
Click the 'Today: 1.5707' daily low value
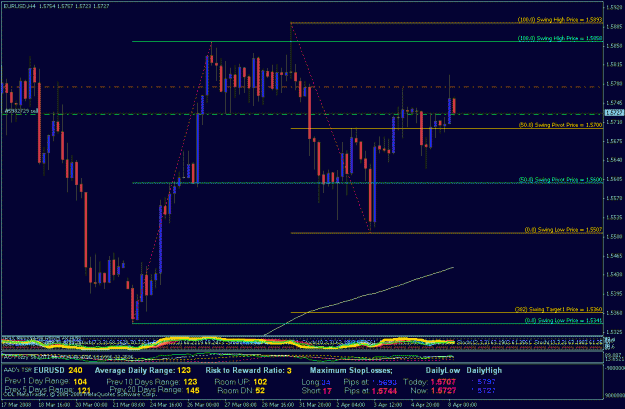click(429, 382)
